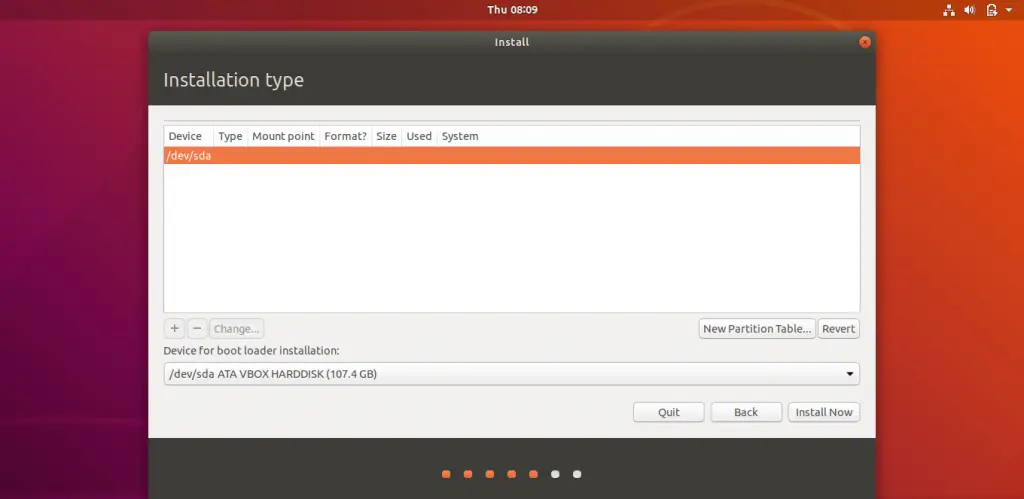1024x499 pixels.
Task: Click the Mount point column header
Action: [283, 136]
